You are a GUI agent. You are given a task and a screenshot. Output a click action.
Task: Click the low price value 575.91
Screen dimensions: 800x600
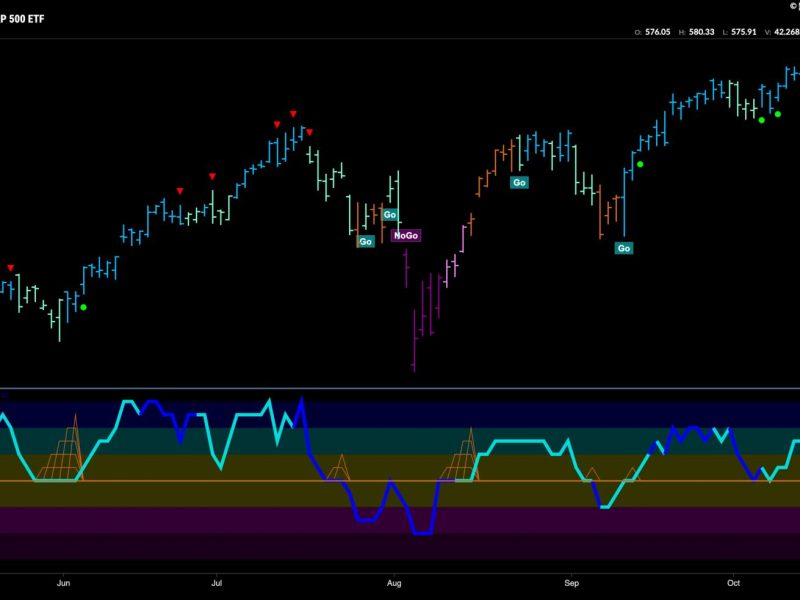(744, 32)
